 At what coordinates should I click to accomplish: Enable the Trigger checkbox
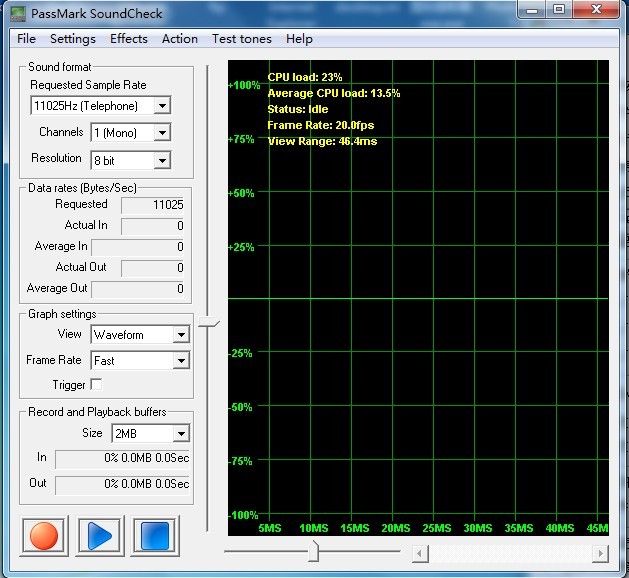point(97,385)
